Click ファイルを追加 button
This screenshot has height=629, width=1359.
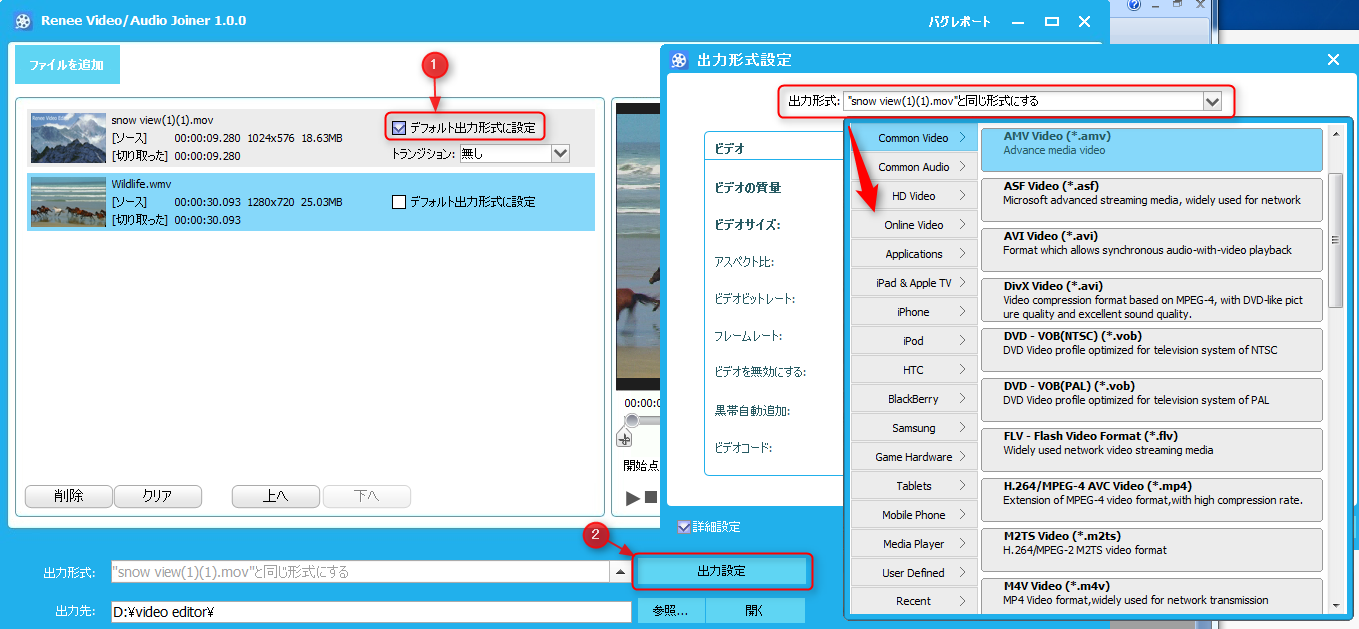coord(67,64)
